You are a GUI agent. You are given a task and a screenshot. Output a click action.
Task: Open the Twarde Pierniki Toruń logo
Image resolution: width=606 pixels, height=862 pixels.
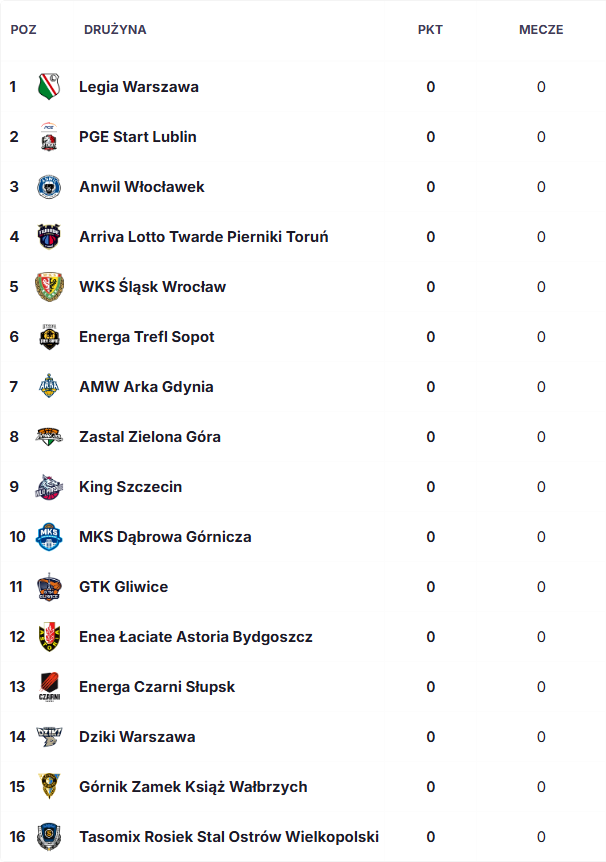point(49,236)
